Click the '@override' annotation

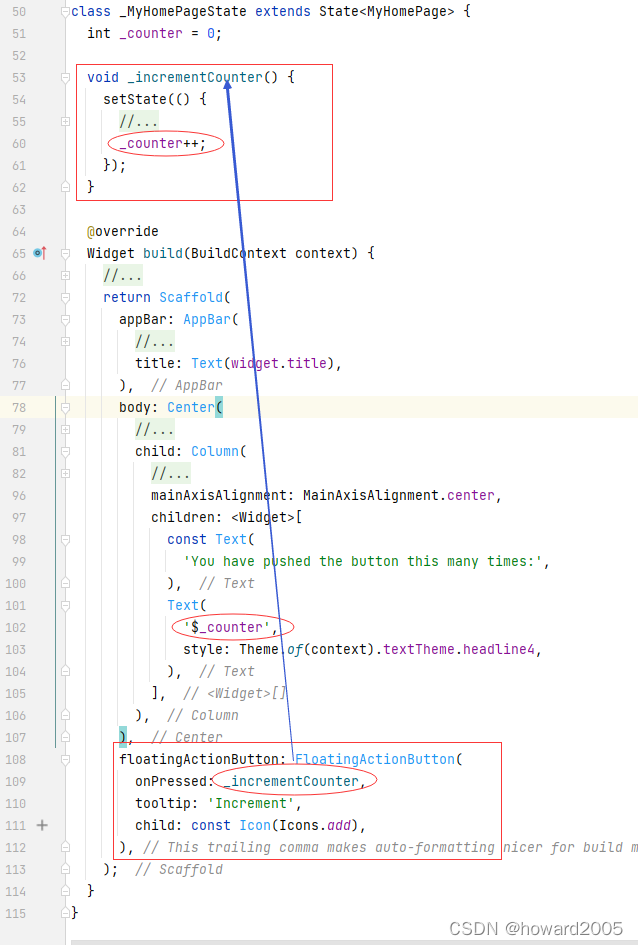tap(122, 231)
